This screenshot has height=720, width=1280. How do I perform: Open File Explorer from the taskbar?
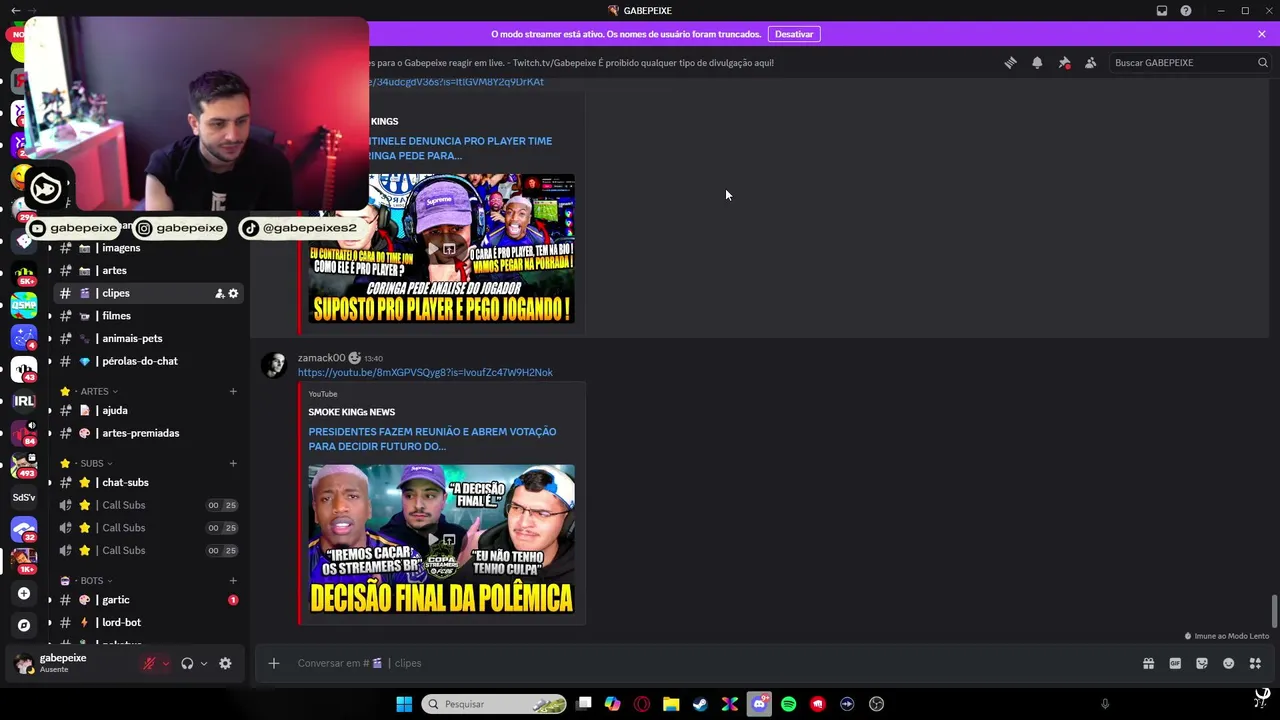(671, 704)
